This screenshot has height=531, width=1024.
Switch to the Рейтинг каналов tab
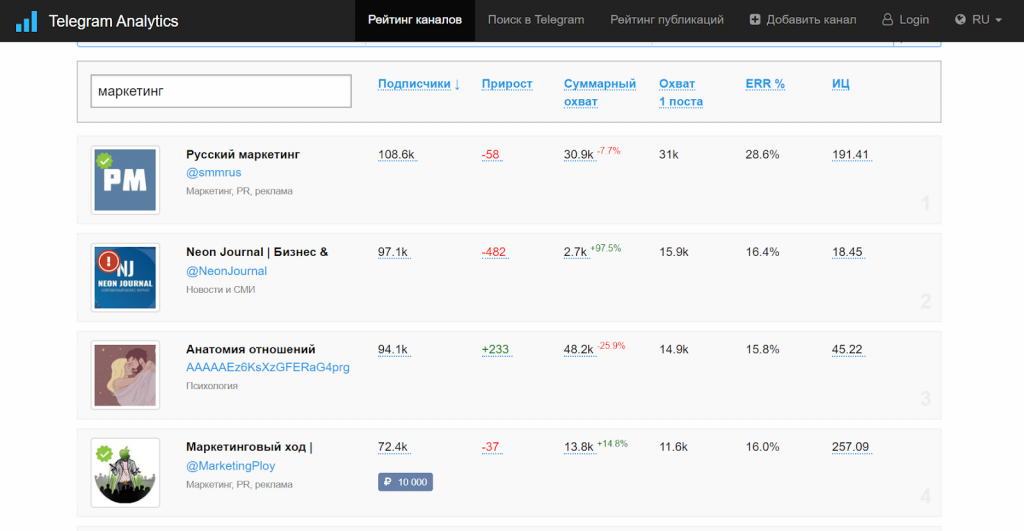pyautogui.click(x=415, y=20)
